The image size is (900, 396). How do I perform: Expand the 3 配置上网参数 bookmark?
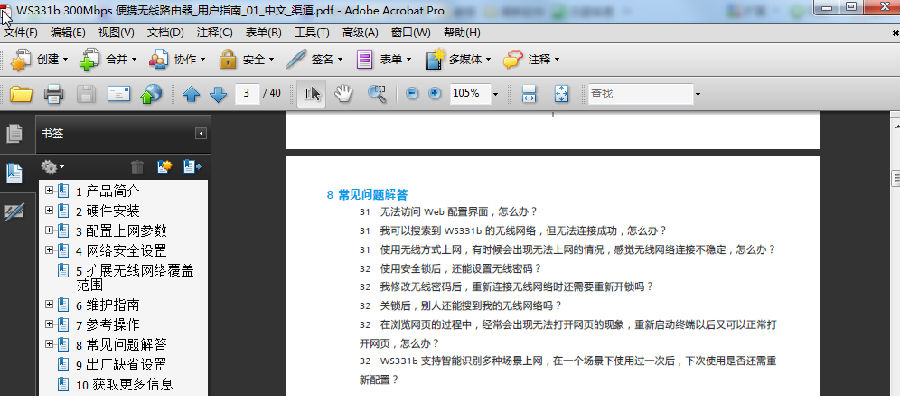click(49, 230)
